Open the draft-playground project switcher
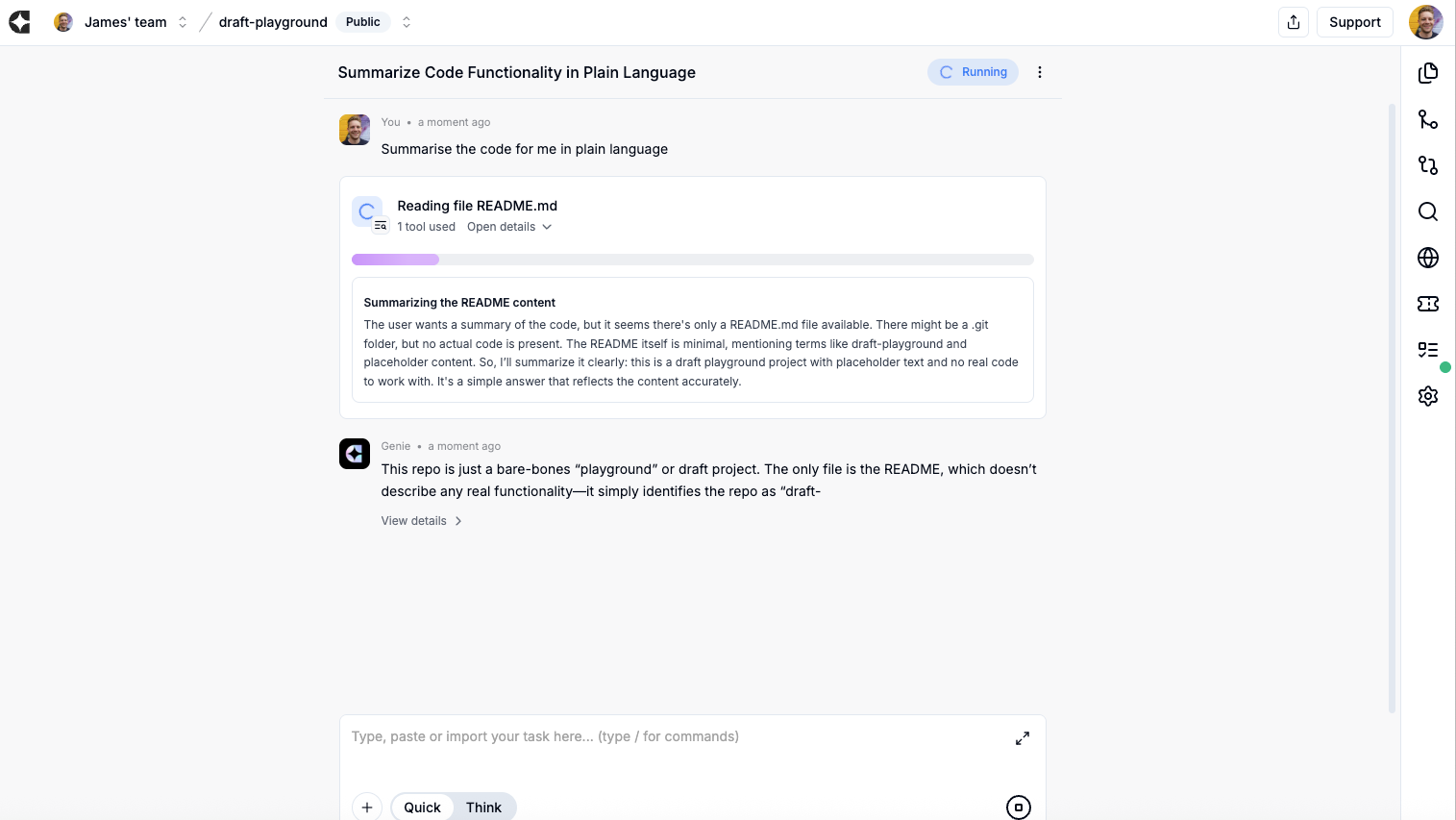1456x820 pixels. [407, 22]
